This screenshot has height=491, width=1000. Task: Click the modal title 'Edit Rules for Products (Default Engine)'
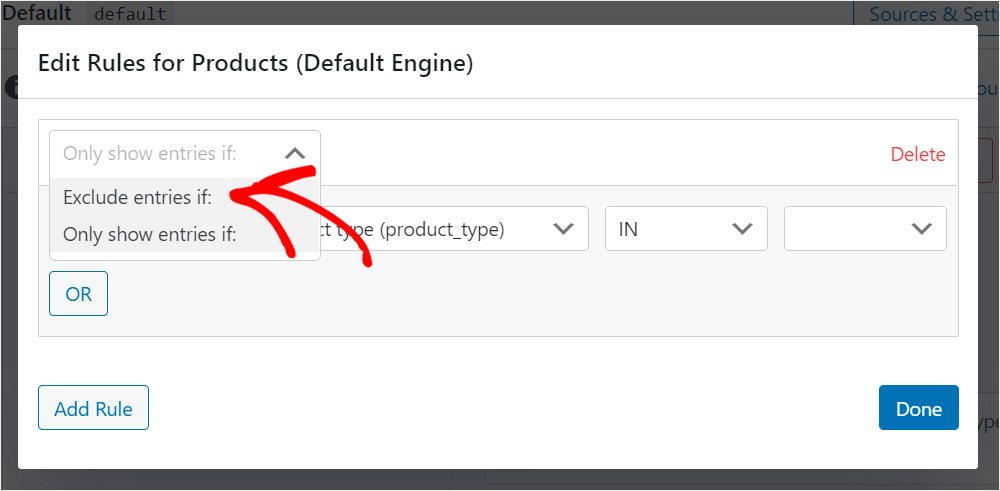[256, 64]
